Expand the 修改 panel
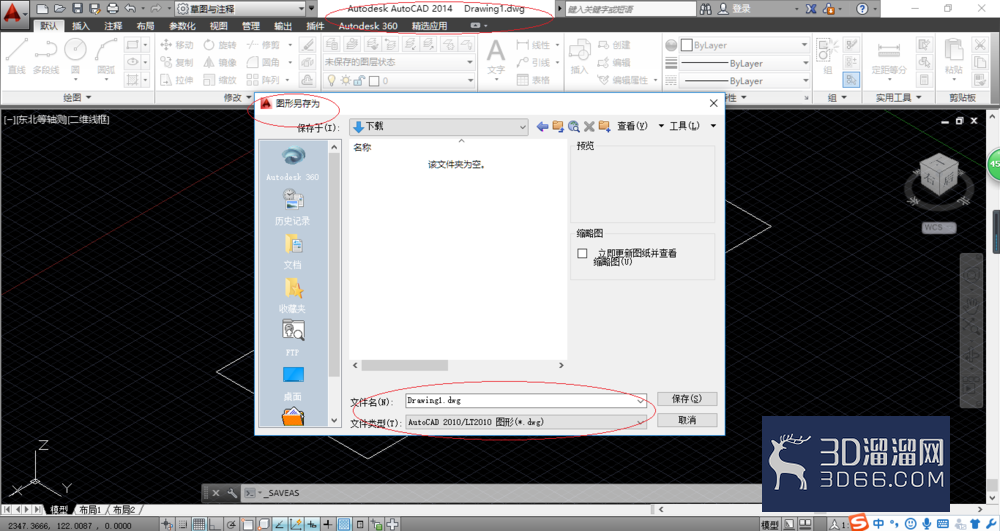The height and width of the screenshot is (531, 1000). [x=237, y=98]
